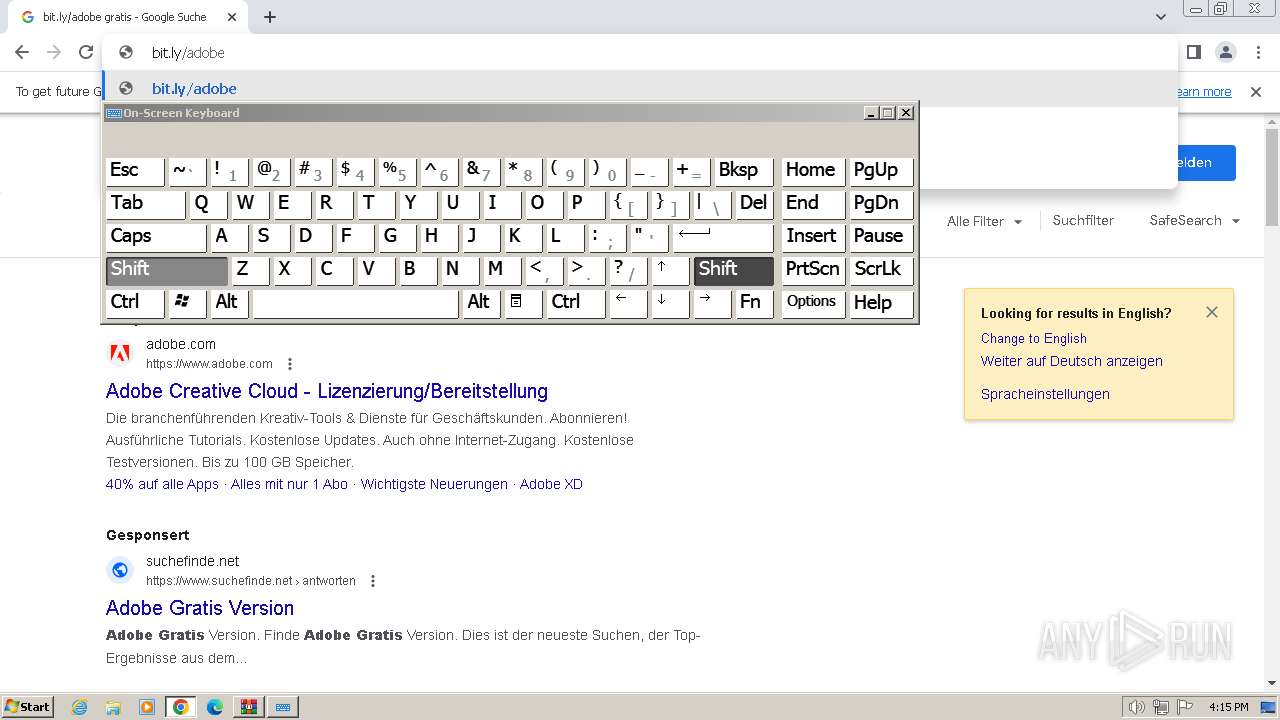Toggle the right Shift key
1280x720 pixels.
coord(734,269)
